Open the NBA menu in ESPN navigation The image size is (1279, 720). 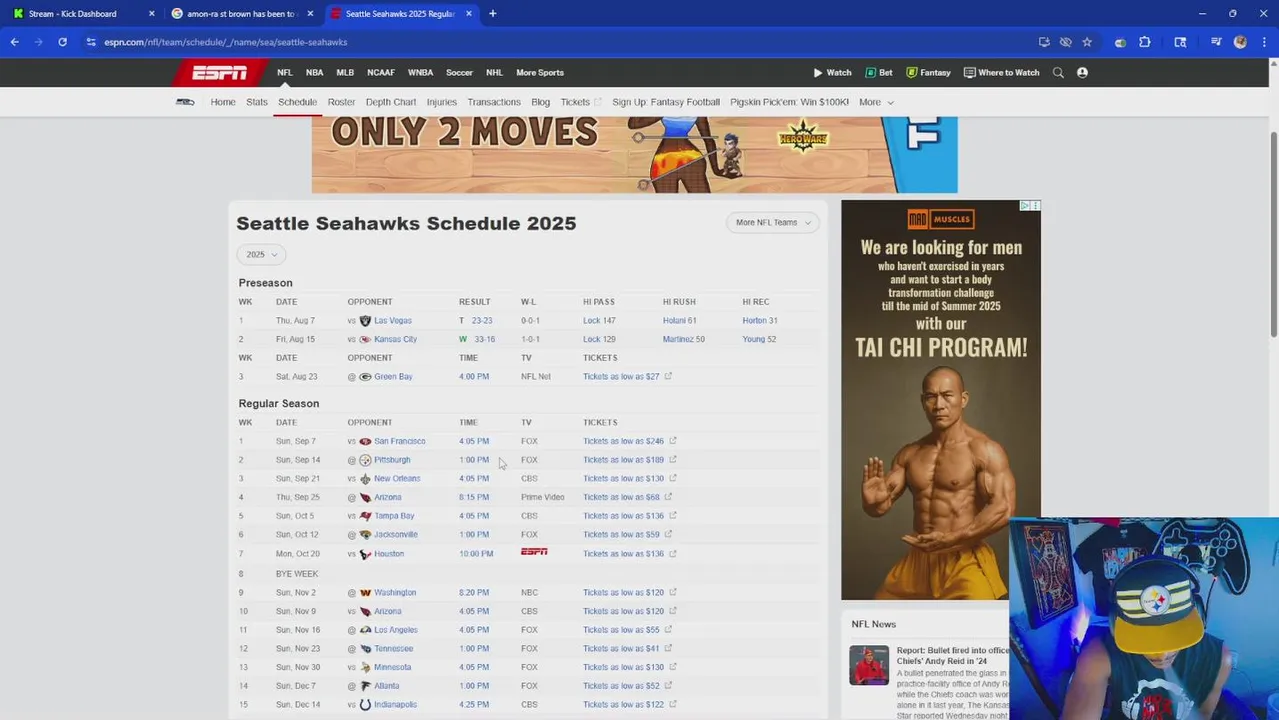coord(314,72)
